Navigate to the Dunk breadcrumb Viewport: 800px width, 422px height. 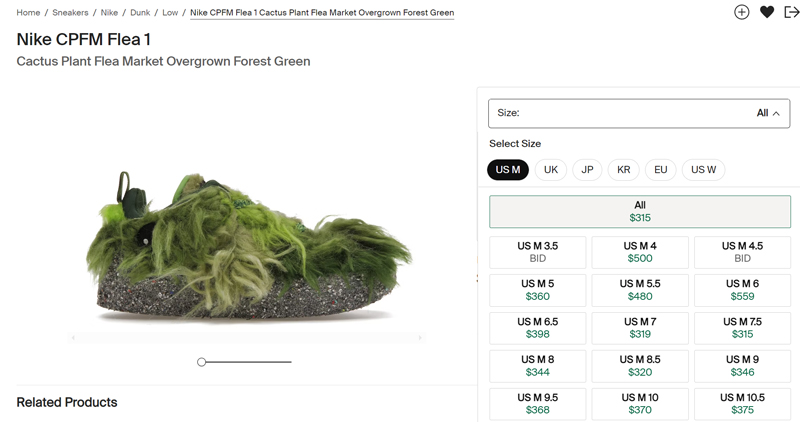pos(140,13)
